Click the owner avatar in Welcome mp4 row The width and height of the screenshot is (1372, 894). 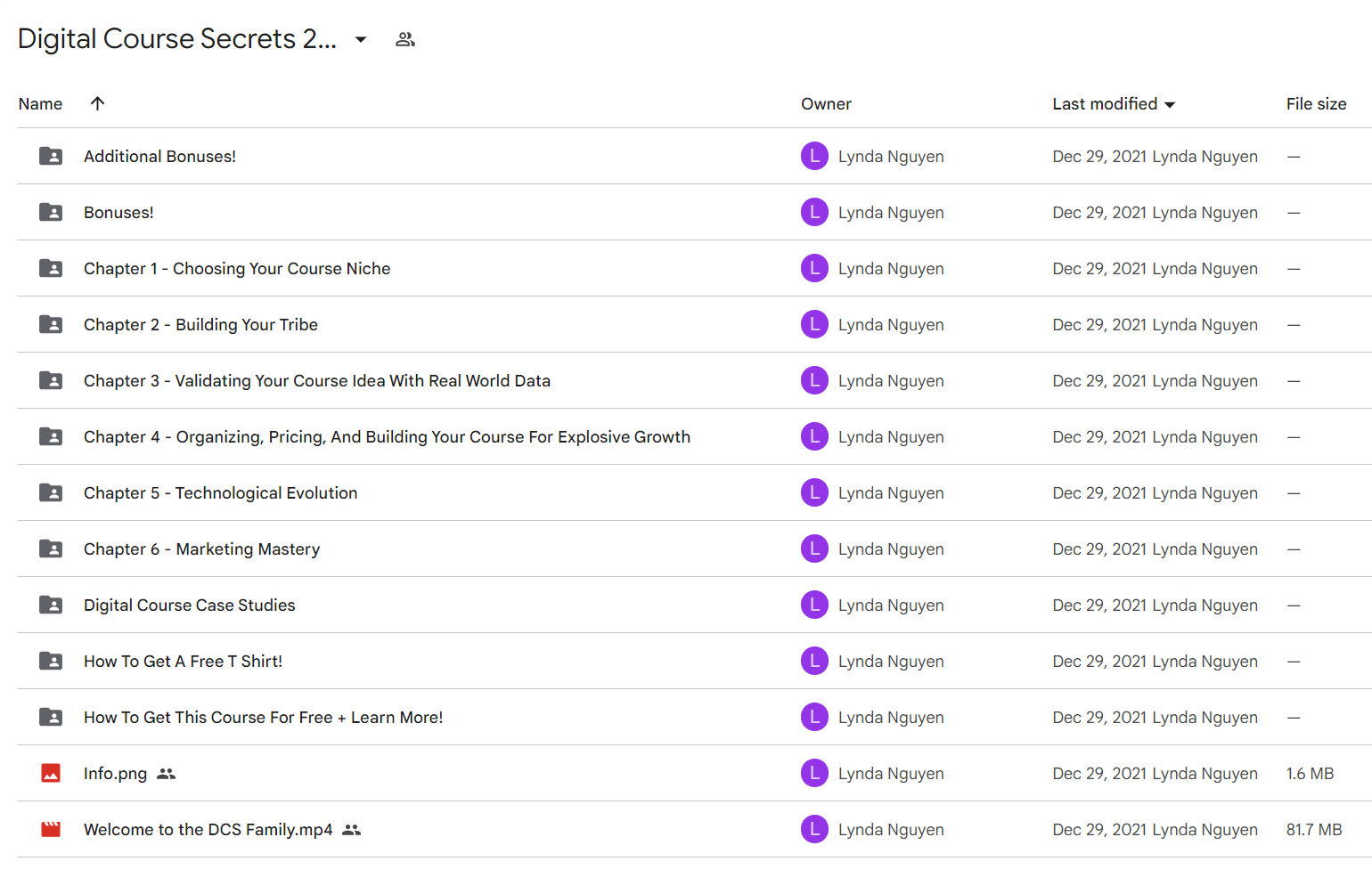pos(814,829)
